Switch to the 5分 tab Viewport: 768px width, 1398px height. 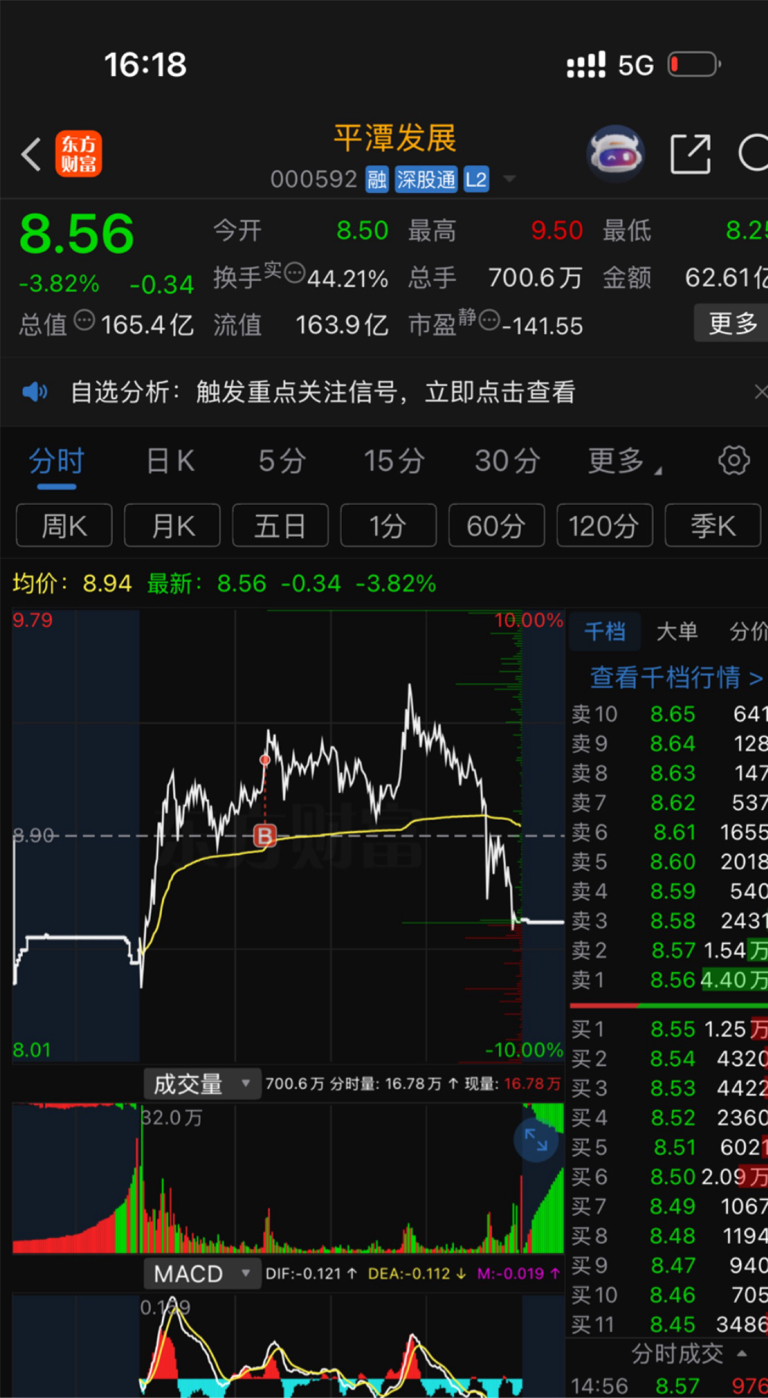point(282,461)
